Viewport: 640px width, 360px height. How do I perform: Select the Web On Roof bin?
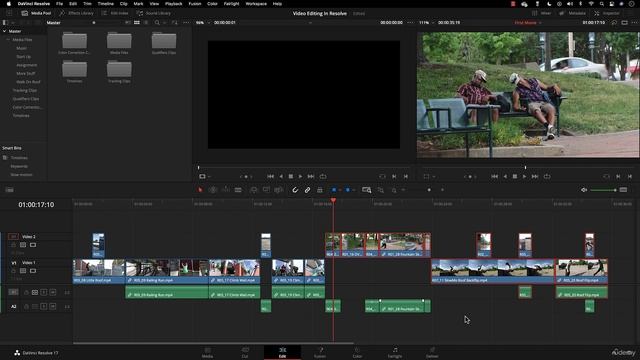[x=28, y=82]
